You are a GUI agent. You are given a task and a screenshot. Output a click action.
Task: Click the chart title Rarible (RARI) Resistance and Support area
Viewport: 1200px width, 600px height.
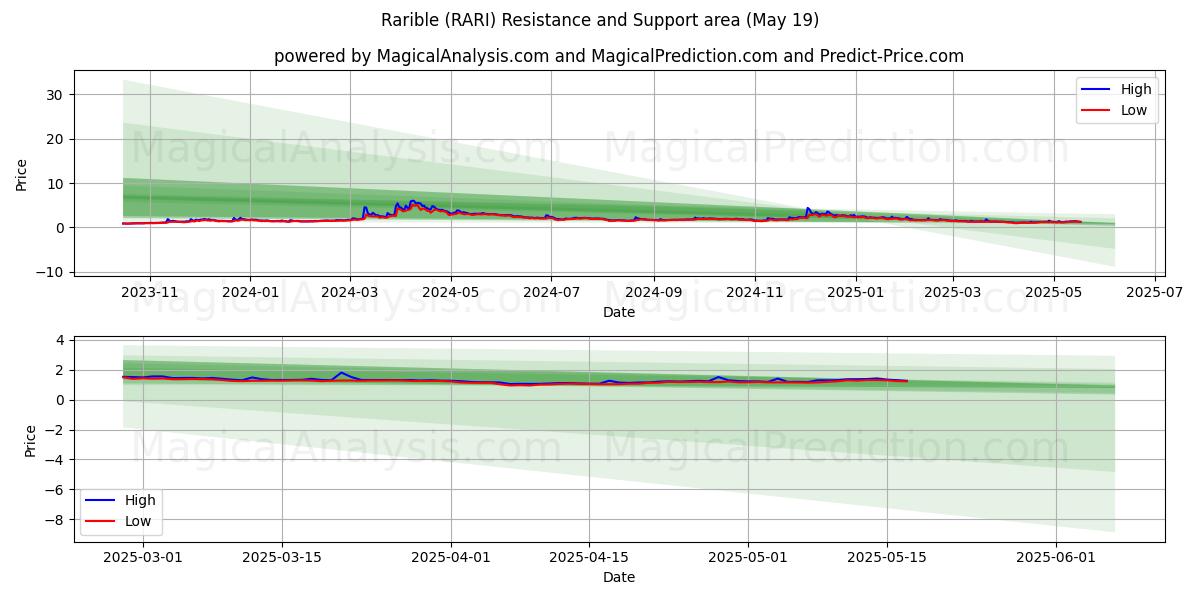[600, 20]
